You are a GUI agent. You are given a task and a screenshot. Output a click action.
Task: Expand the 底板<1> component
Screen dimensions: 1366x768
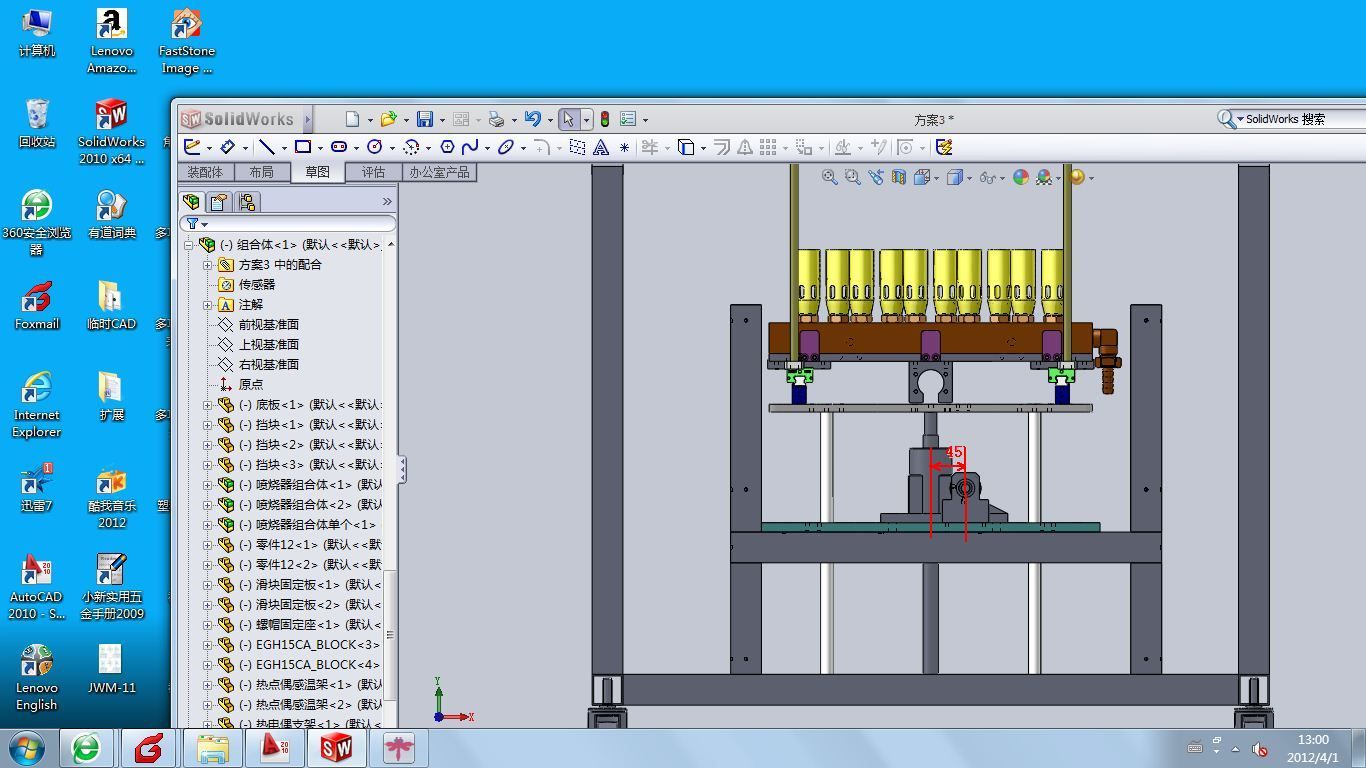(208, 405)
